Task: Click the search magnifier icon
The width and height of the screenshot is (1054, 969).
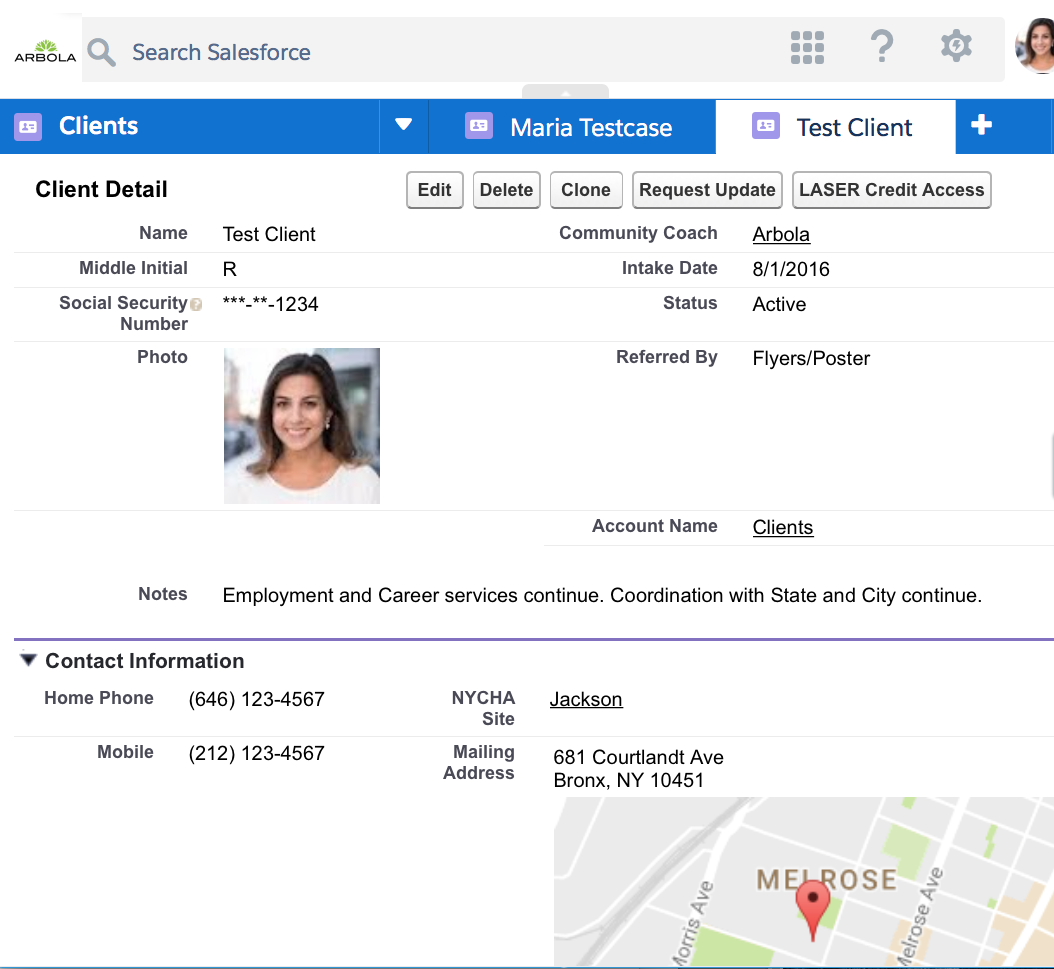Action: (x=102, y=52)
